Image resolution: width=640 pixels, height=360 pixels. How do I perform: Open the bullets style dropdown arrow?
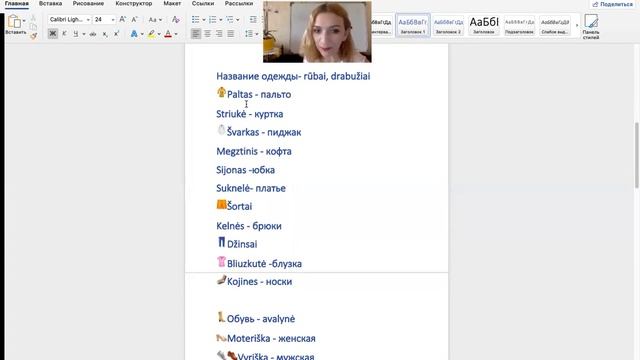[x=203, y=20]
